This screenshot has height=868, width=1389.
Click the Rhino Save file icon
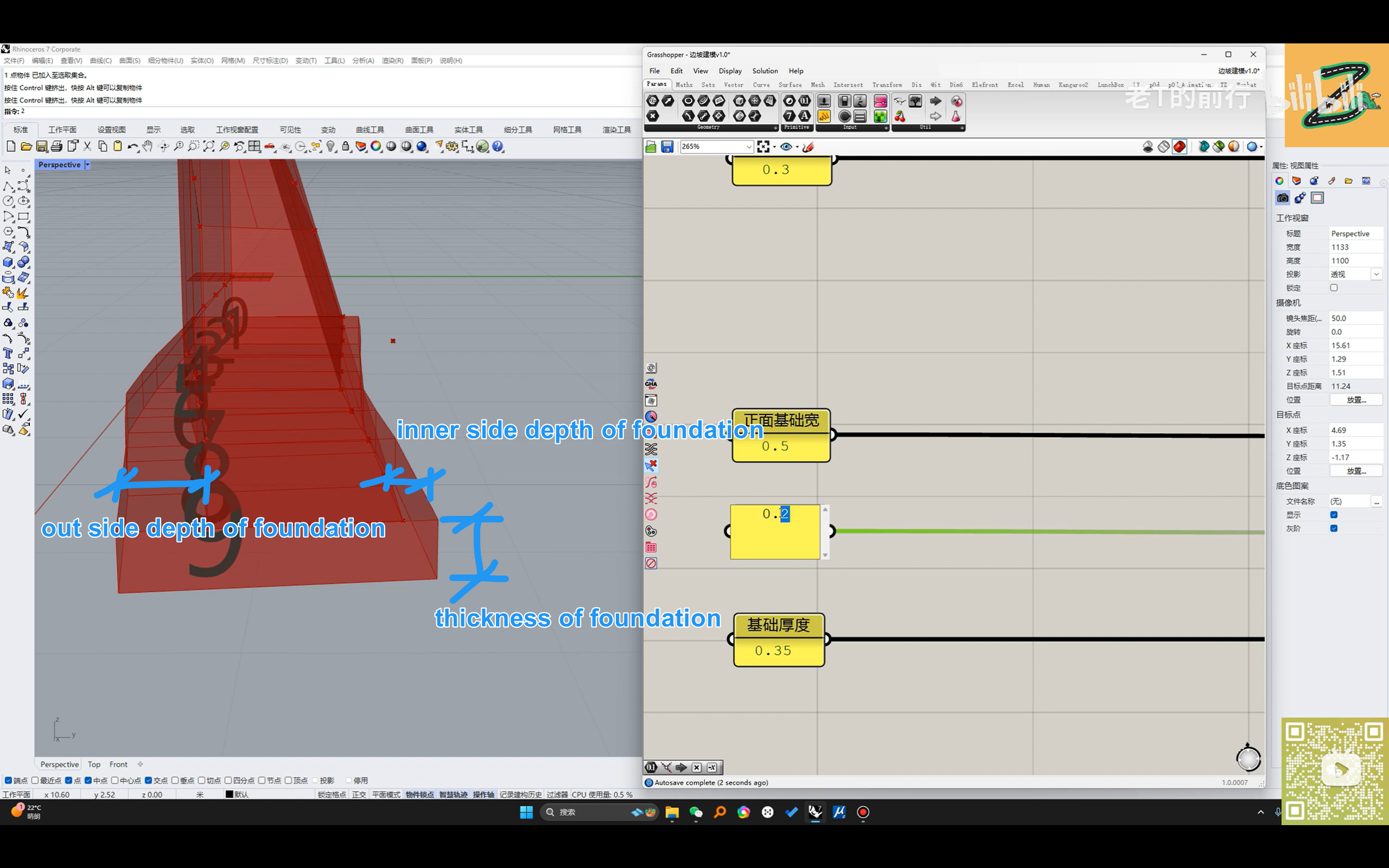pyautogui.click(x=41, y=146)
